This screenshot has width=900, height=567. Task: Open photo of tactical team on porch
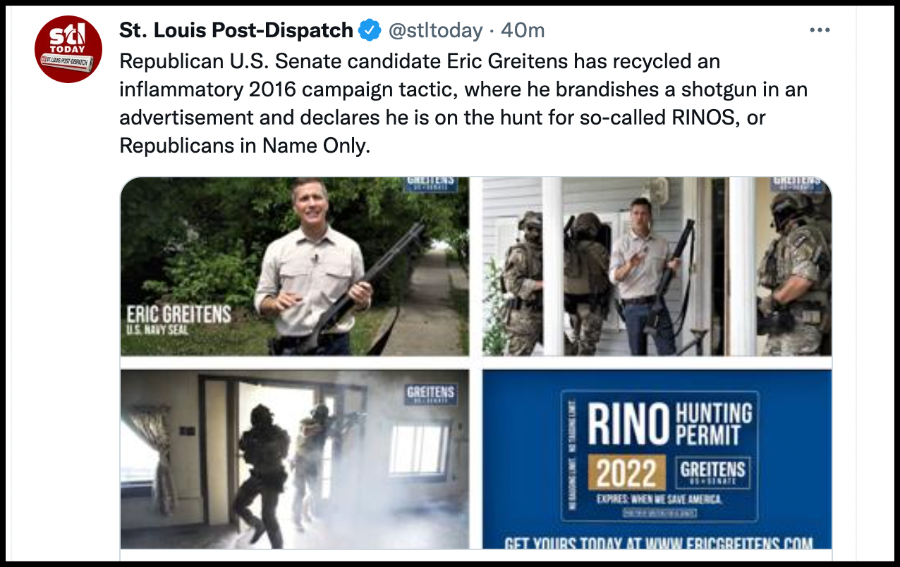coord(657,266)
